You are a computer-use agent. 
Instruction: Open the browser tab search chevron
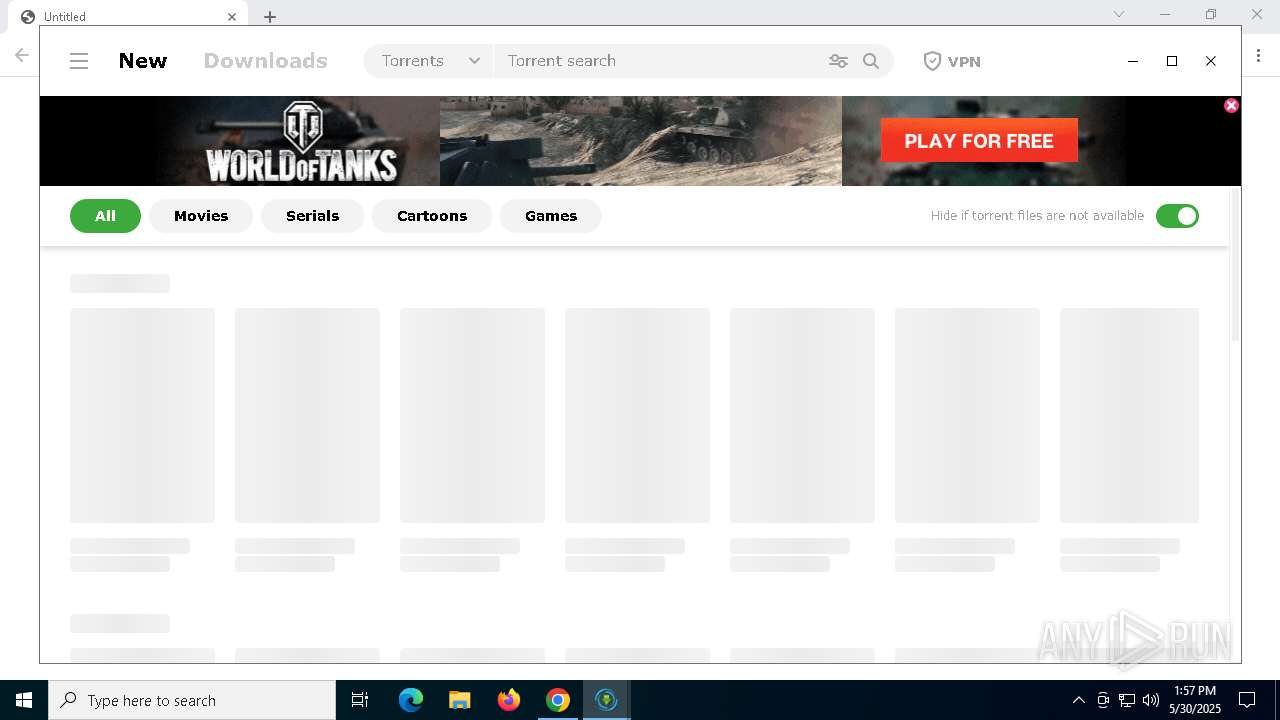(x=1119, y=14)
